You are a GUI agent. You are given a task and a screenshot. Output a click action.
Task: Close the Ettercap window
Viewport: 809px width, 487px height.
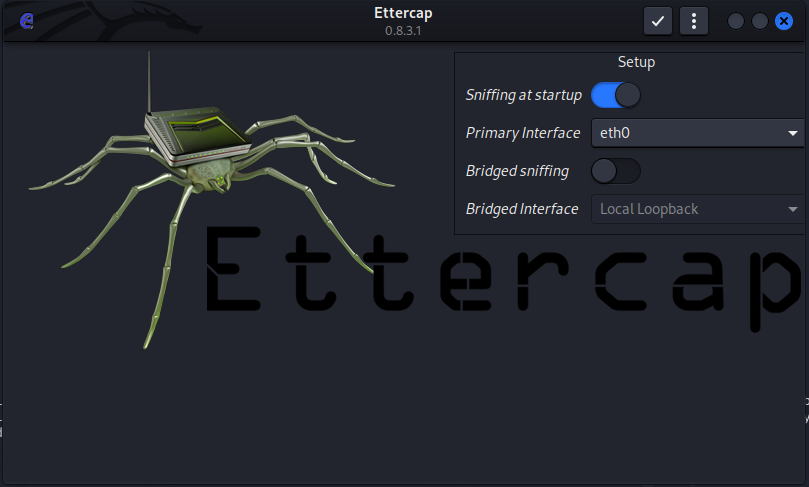pos(784,21)
